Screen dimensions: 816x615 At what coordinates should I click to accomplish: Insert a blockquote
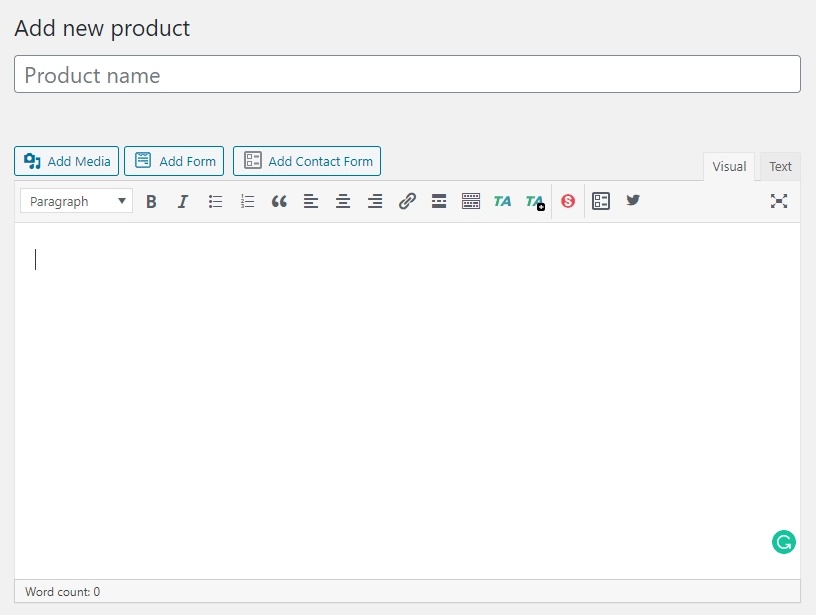tap(279, 201)
